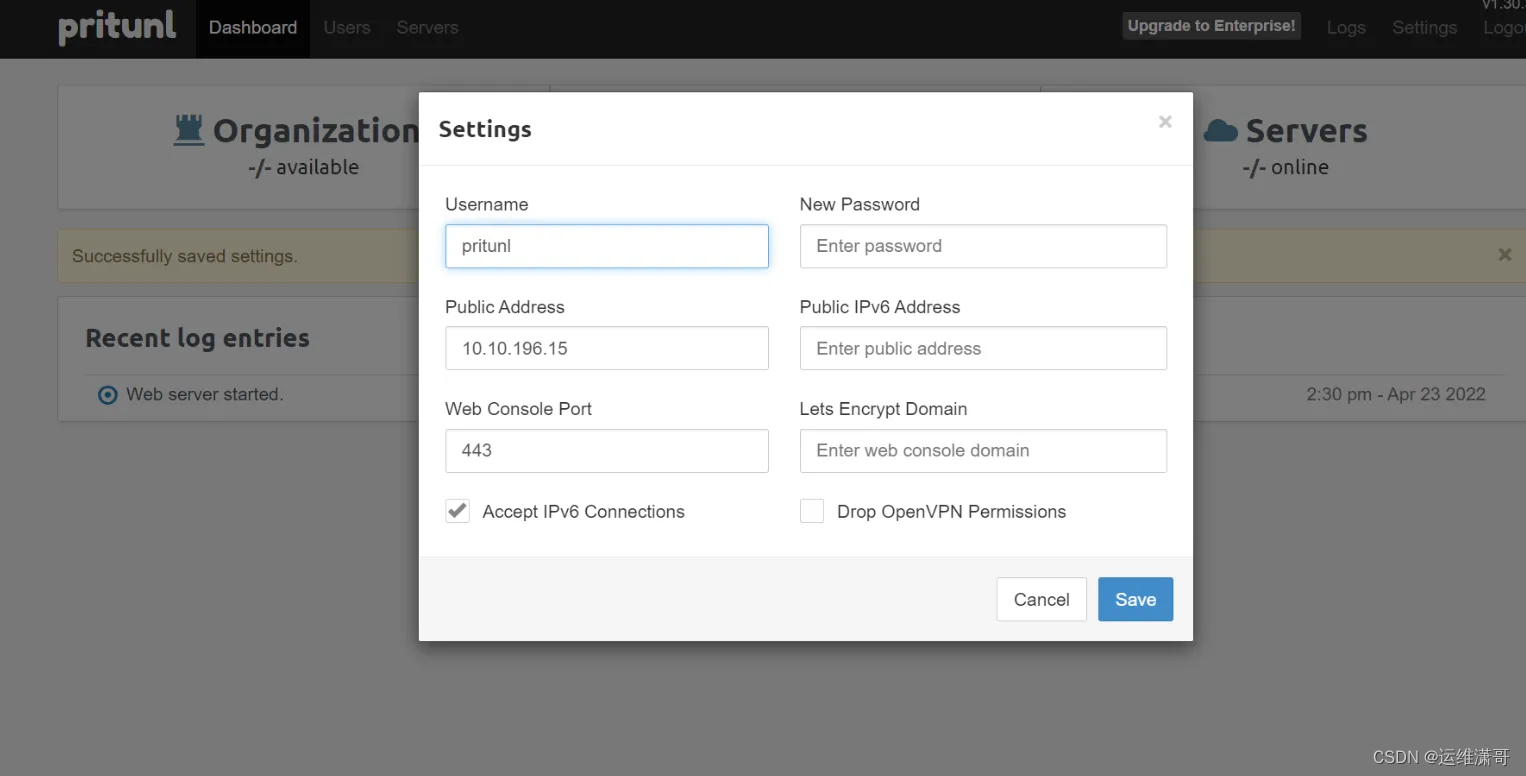Save the settings
The width and height of the screenshot is (1526, 776).
click(1135, 599)
